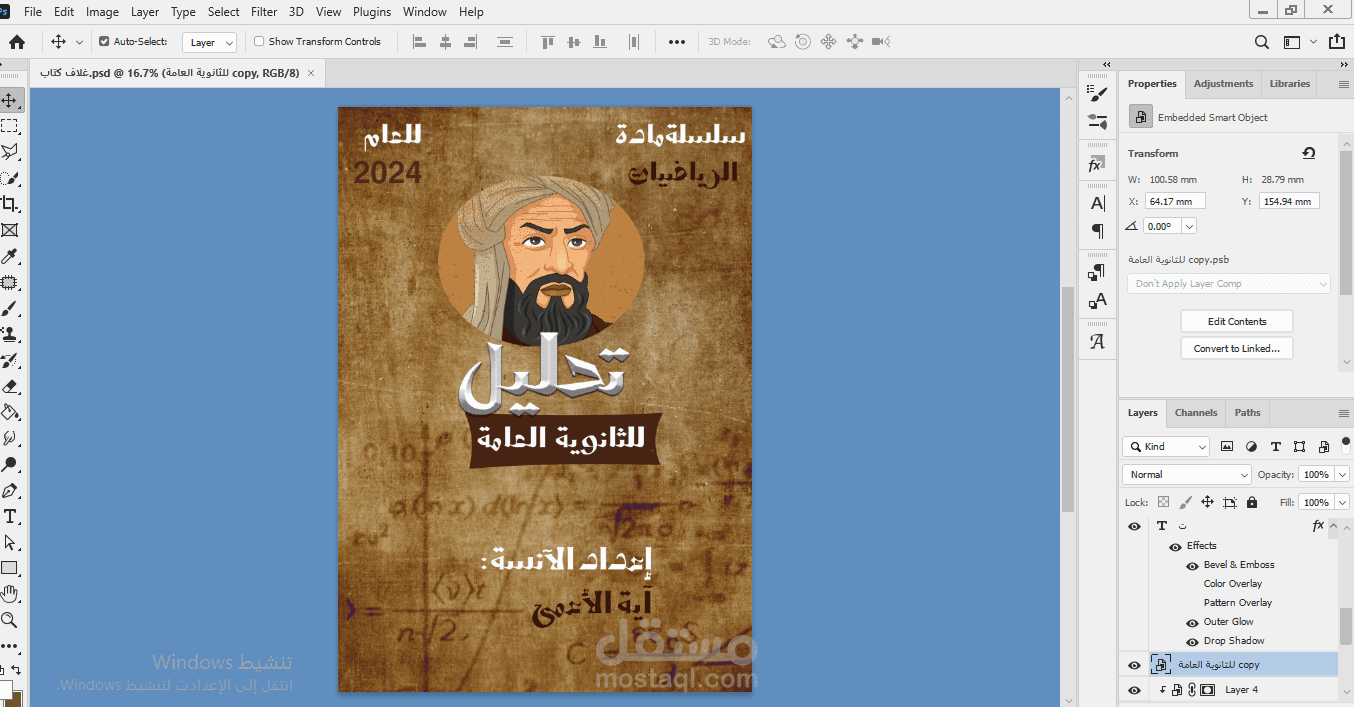Open the Filter menu

[x=264, y=12]
